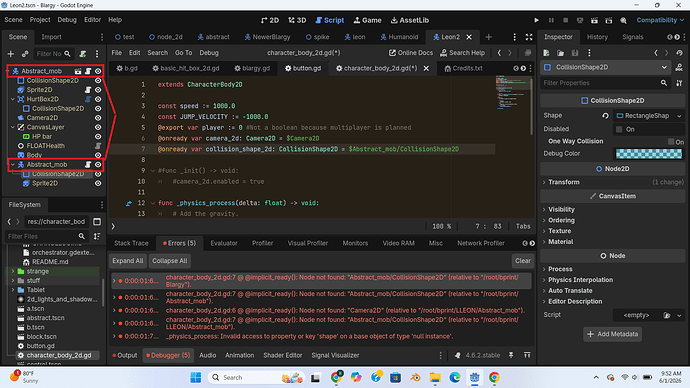Clear the errors list

(523, 261)
